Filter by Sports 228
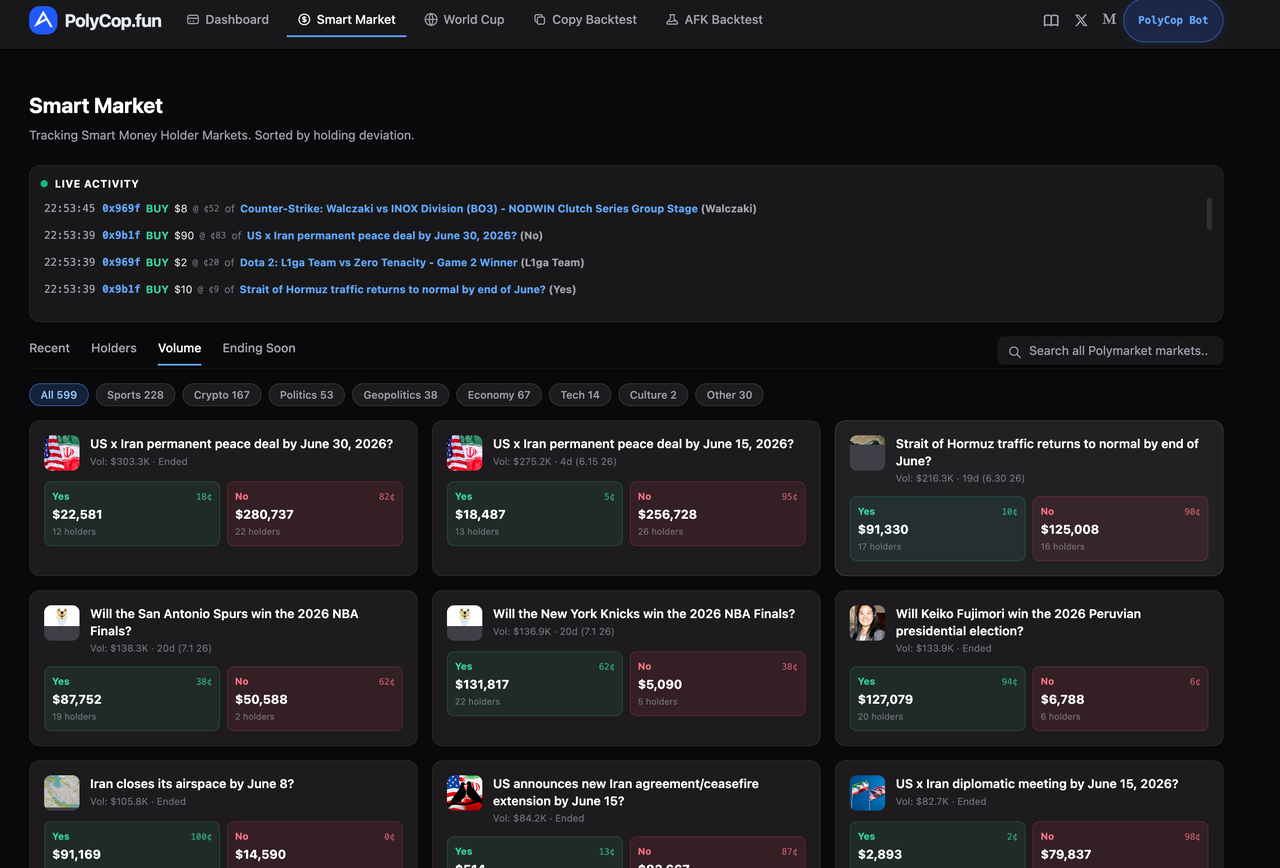Image resolution: width=1280 pixels, height=868 pixels. 135,395
